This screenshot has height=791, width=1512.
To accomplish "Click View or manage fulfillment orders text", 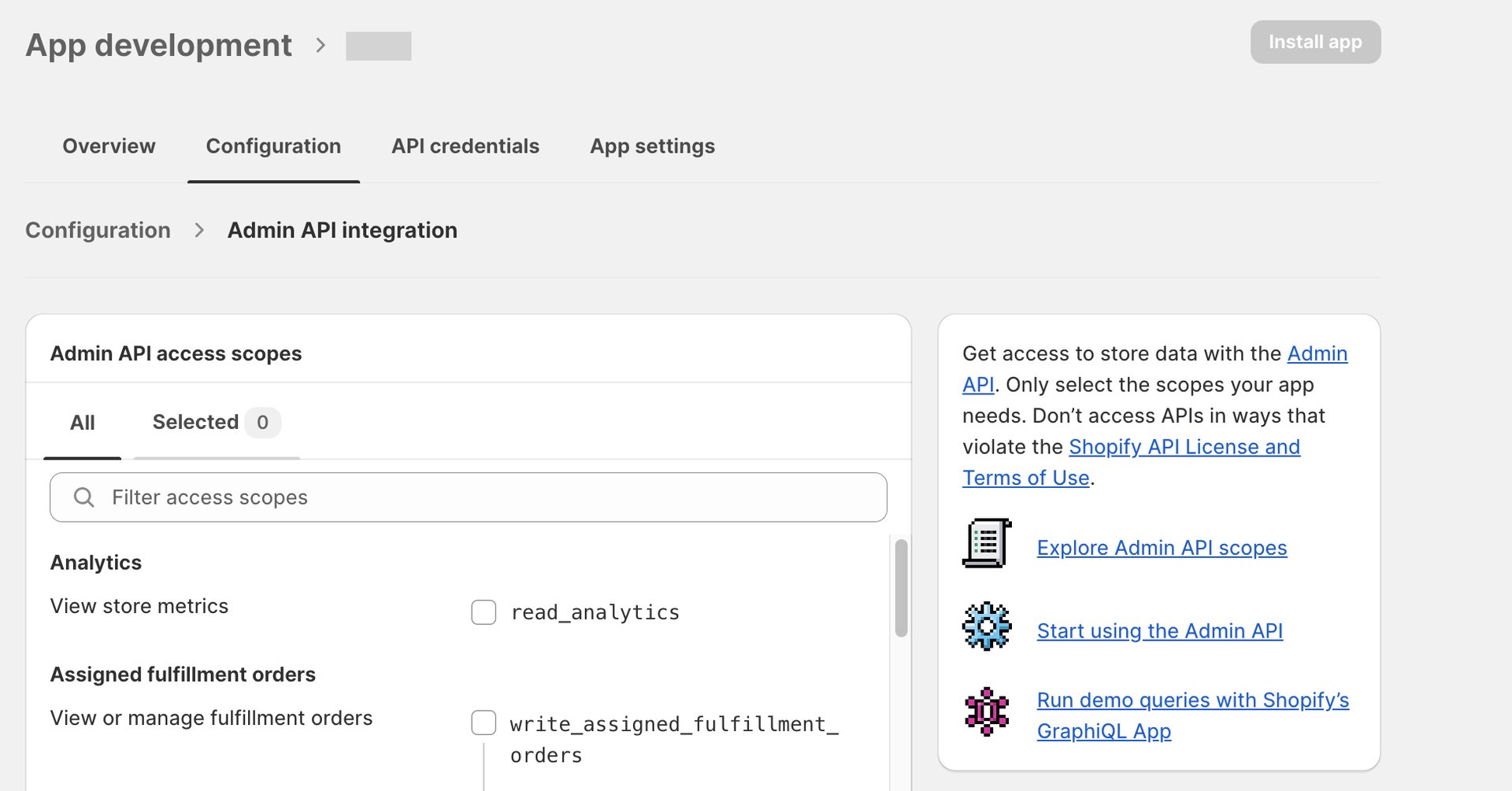I will tap(211, 718).
